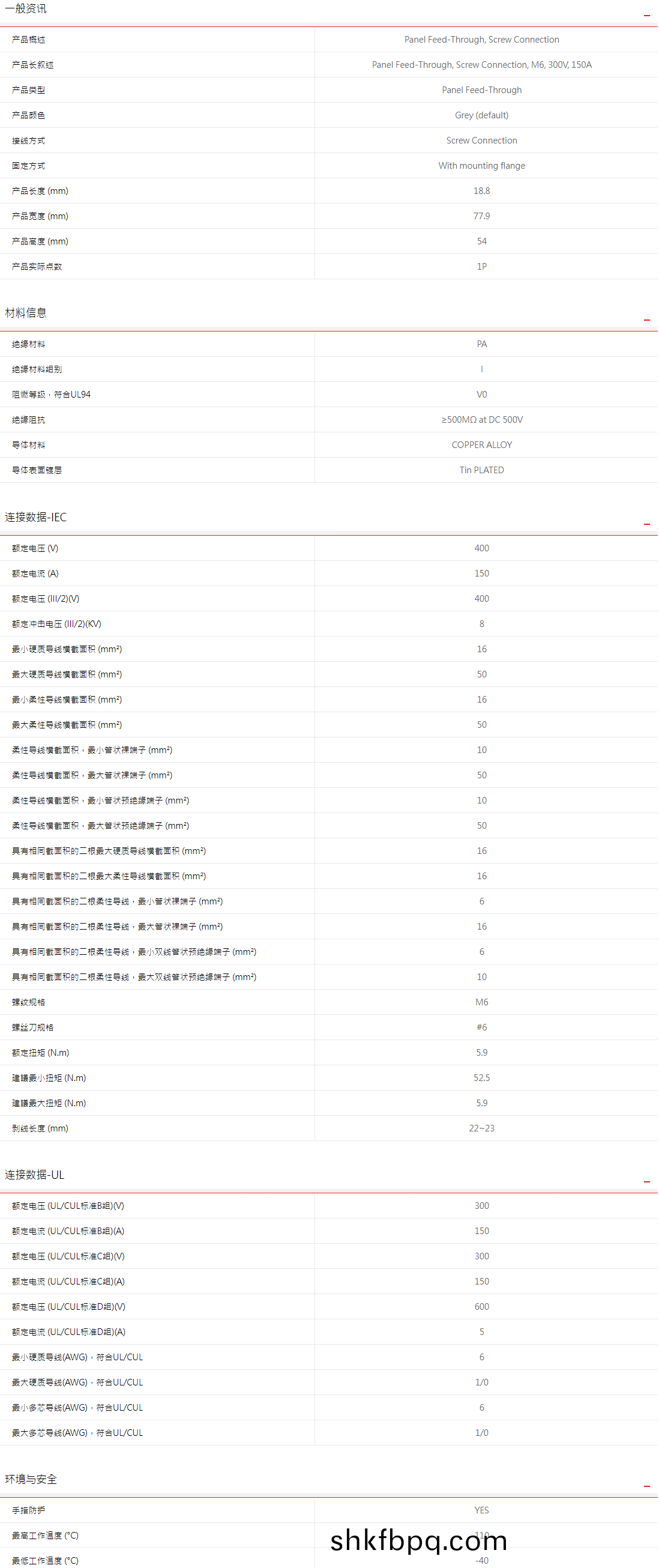Click the COPPER ALLOY conductor material value
The image size is (659, 1568).
pos(482,446)
